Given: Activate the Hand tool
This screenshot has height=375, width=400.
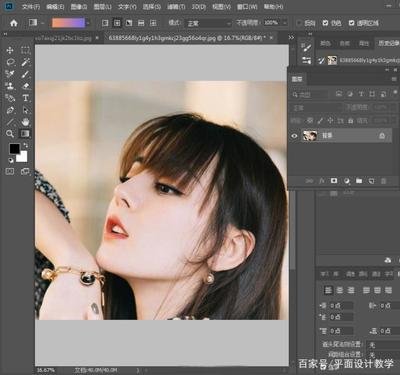Looking at the screenshot, I should (x=25, y=122).
